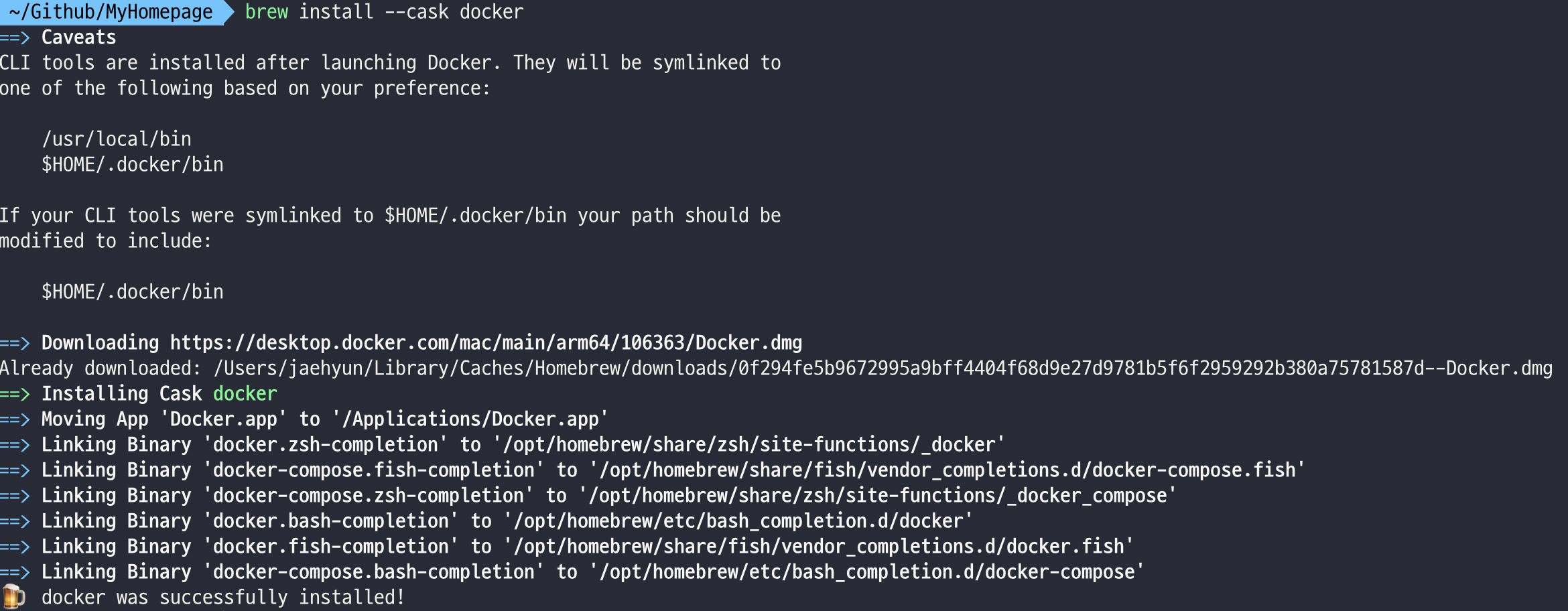This screenshot has width=1568, height=611.
Task: Click the prompt's arrow-shaped end separator
Action: click(229, 12)
